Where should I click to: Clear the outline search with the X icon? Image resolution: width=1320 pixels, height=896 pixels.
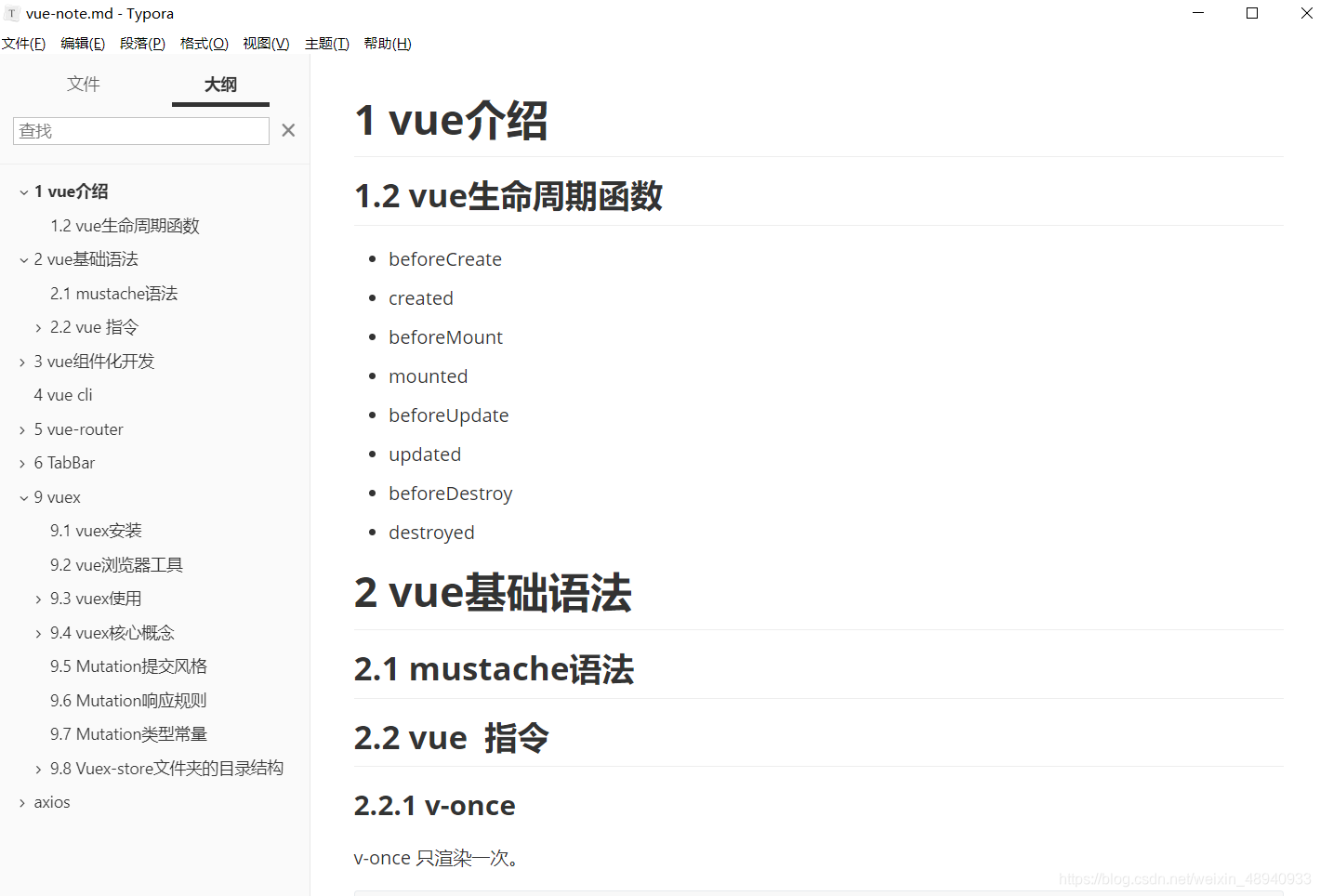coord(288,130)
